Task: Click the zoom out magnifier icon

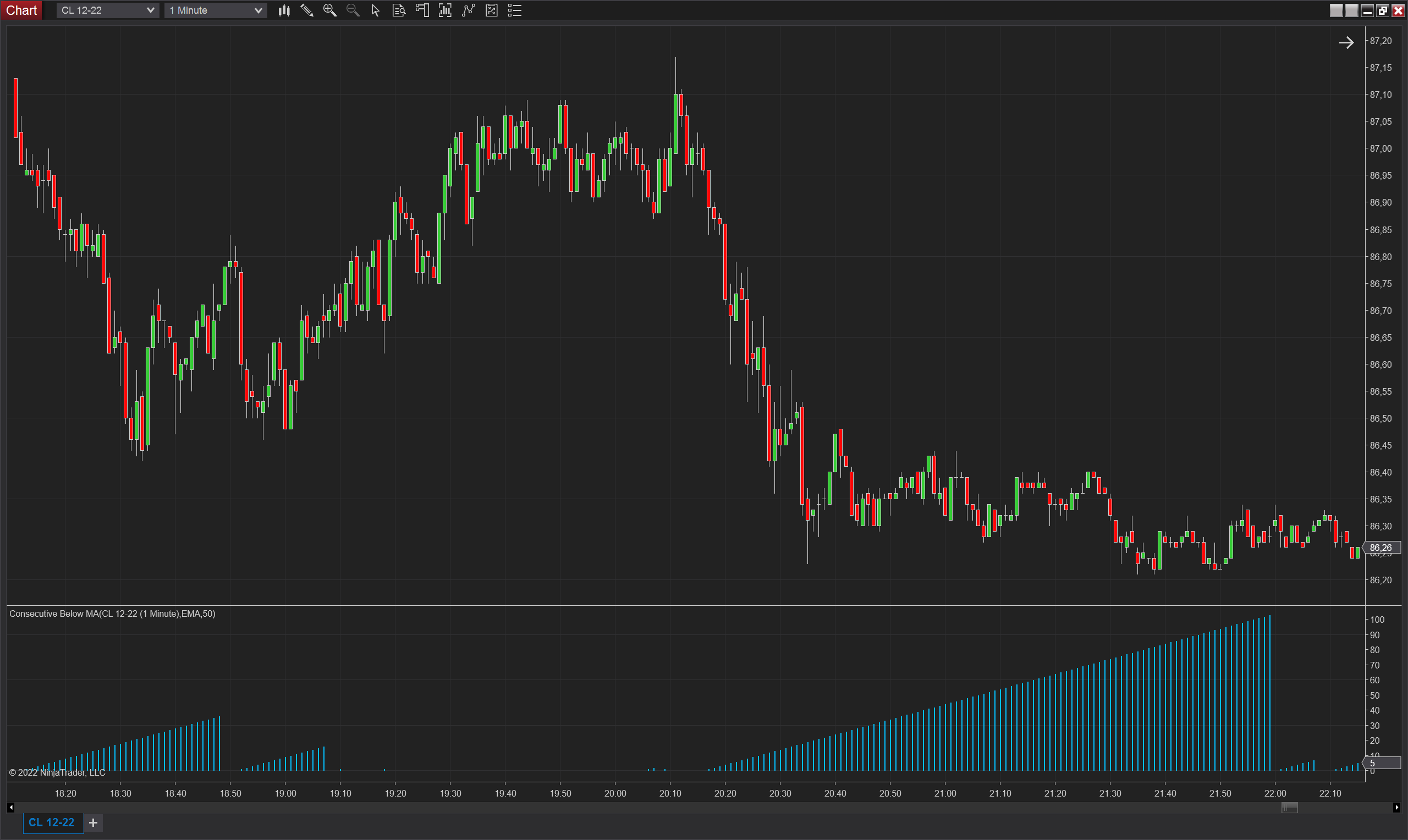Action: pos(353,10)
